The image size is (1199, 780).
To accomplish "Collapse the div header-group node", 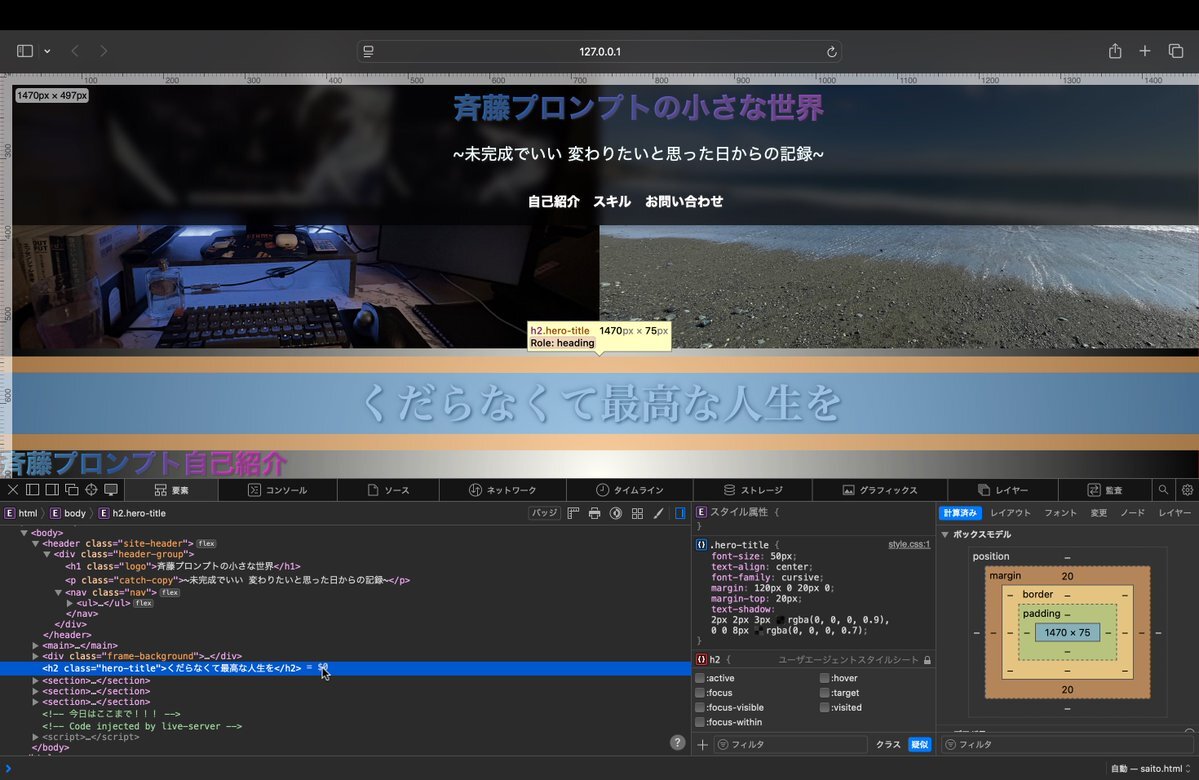I will point(47,554).
